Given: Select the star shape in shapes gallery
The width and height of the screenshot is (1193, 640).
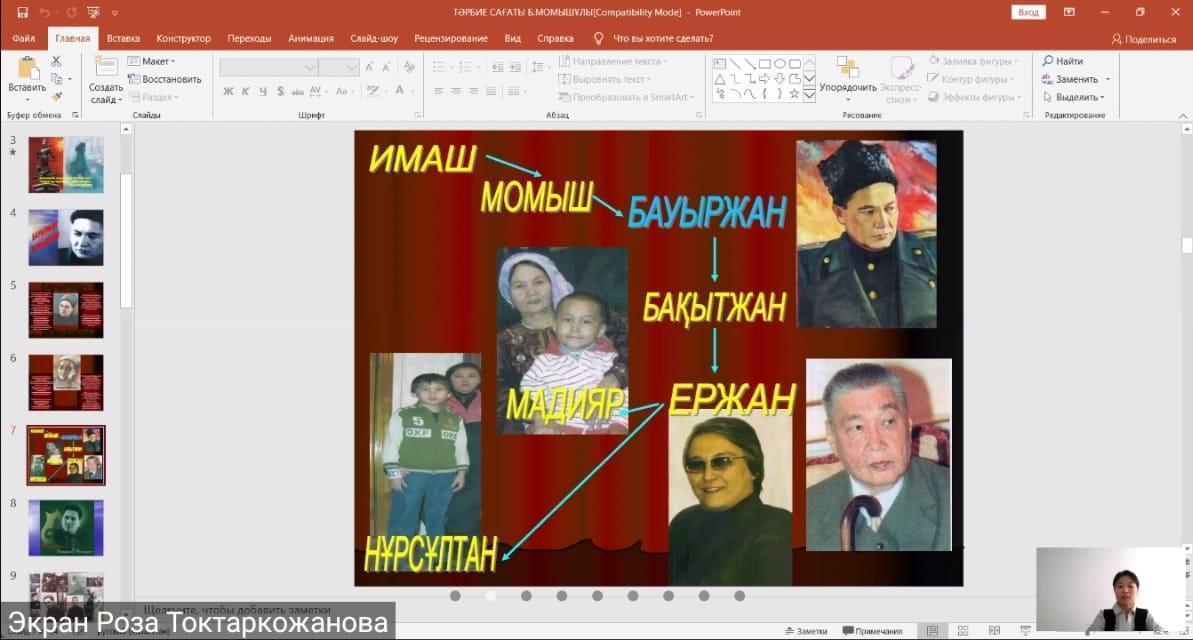Looking at the screenshot, I should click(794, 93).
